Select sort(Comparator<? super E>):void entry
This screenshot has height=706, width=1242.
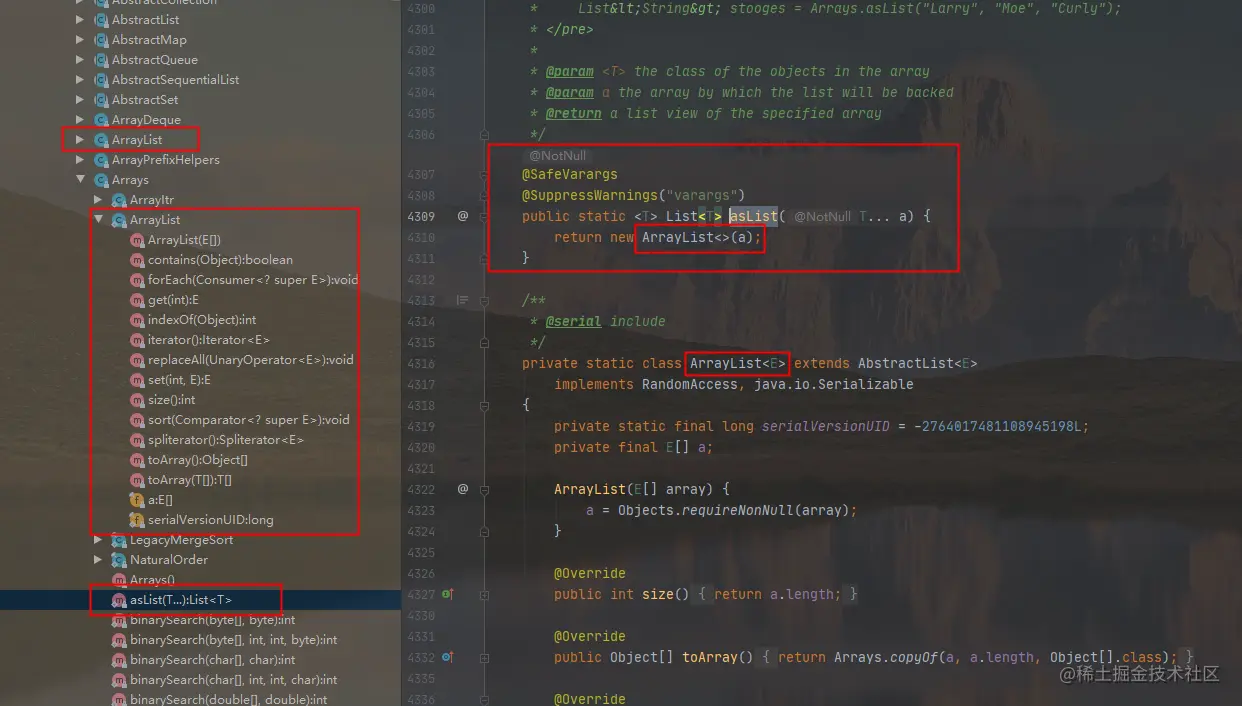tap(249, 420)
